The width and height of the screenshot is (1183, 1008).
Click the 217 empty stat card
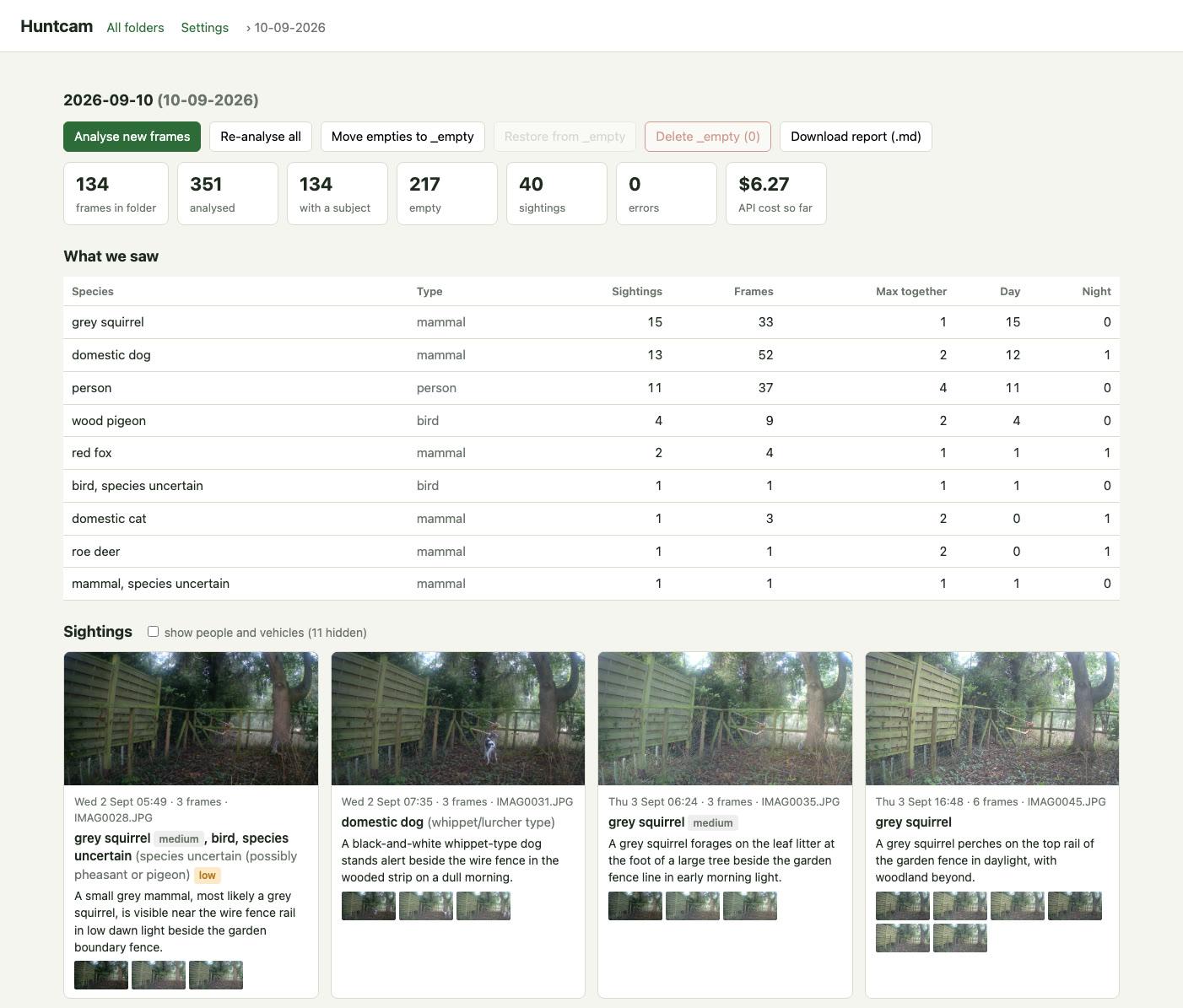tap(446, 194)
